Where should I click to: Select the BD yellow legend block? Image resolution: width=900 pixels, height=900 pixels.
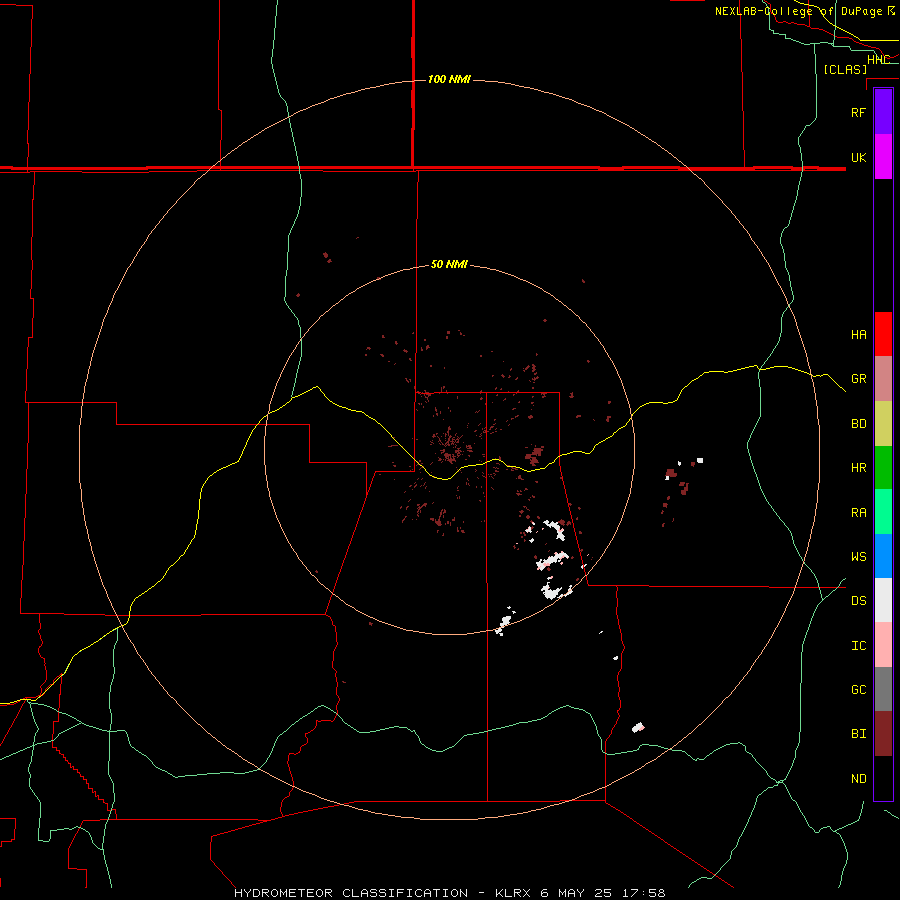click(883, 424)
